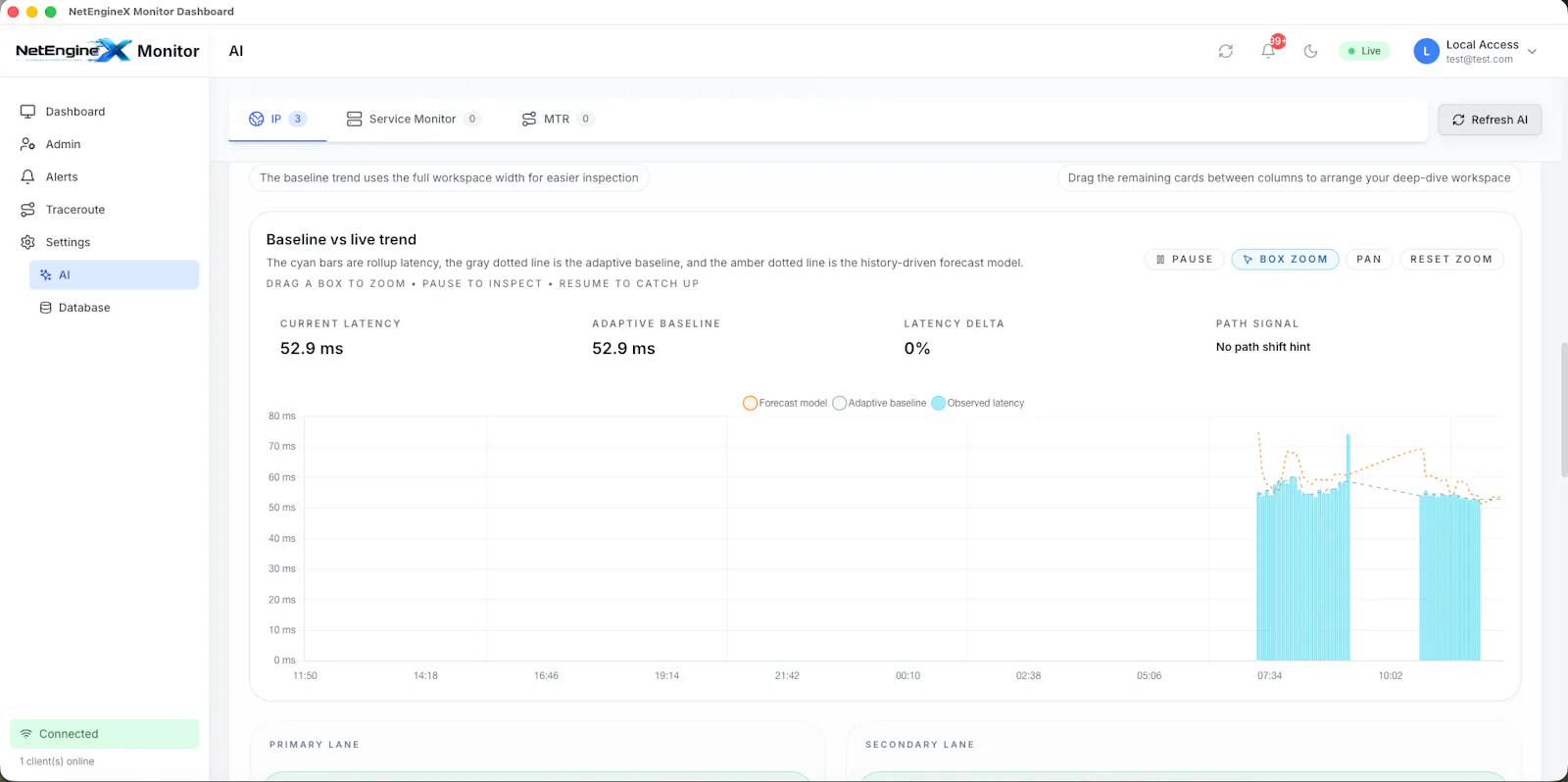Screen dimensions: 1568x782
Task: Click the Traceroute route icon
Action: (x=27, y=210)
